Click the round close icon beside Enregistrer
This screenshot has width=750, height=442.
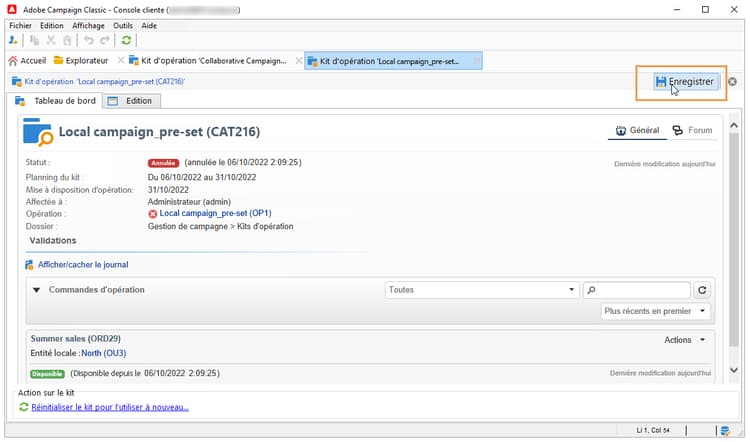pyautogui.click(x=732, y=82)
